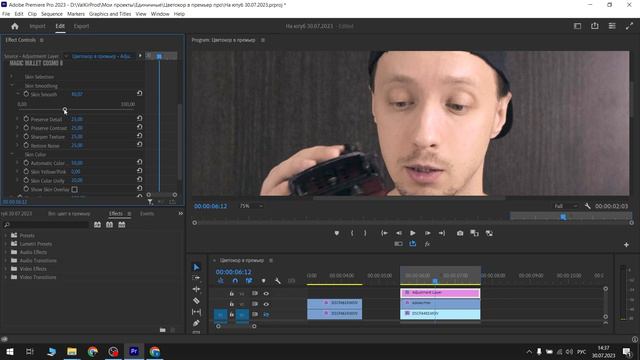The width and height of the screenshot is (640, 360).
Task: Click the Effects panel search field
Action: point(46,224)
